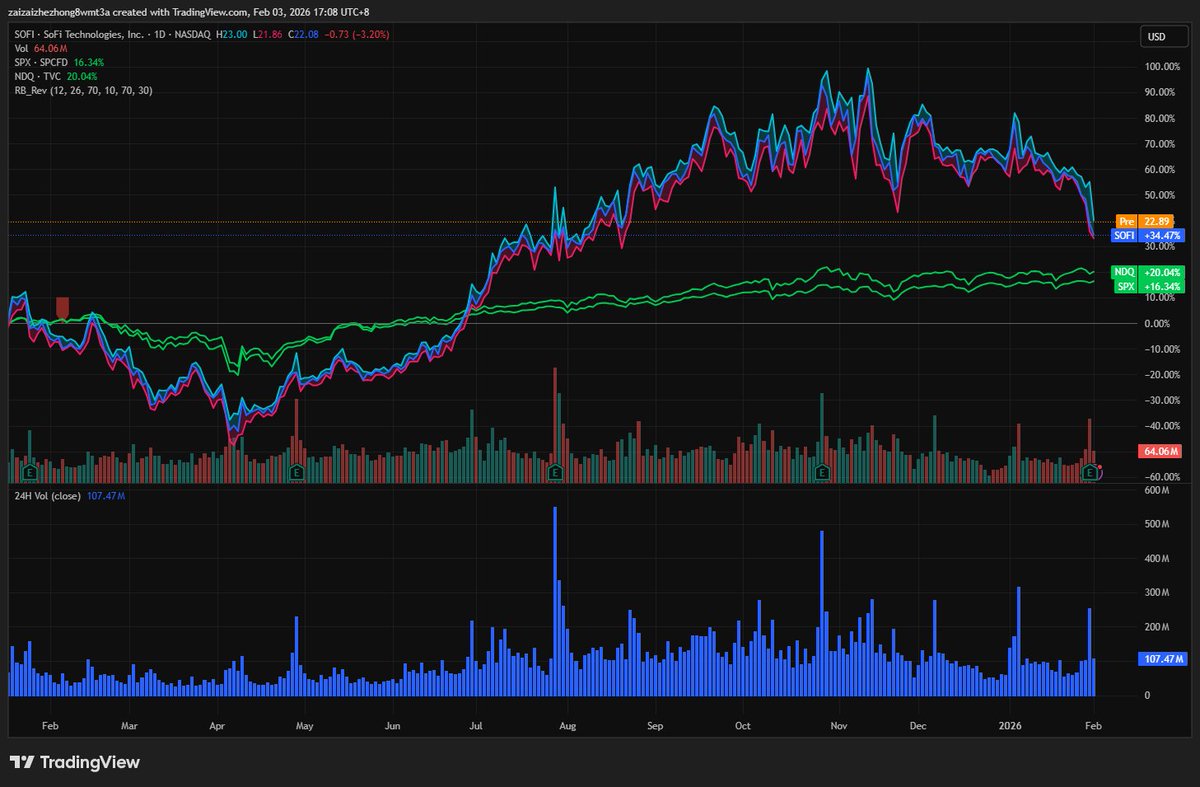Click the earnings E marker before February 2025
Screen dimensions: 1200x787
(30, 471)
